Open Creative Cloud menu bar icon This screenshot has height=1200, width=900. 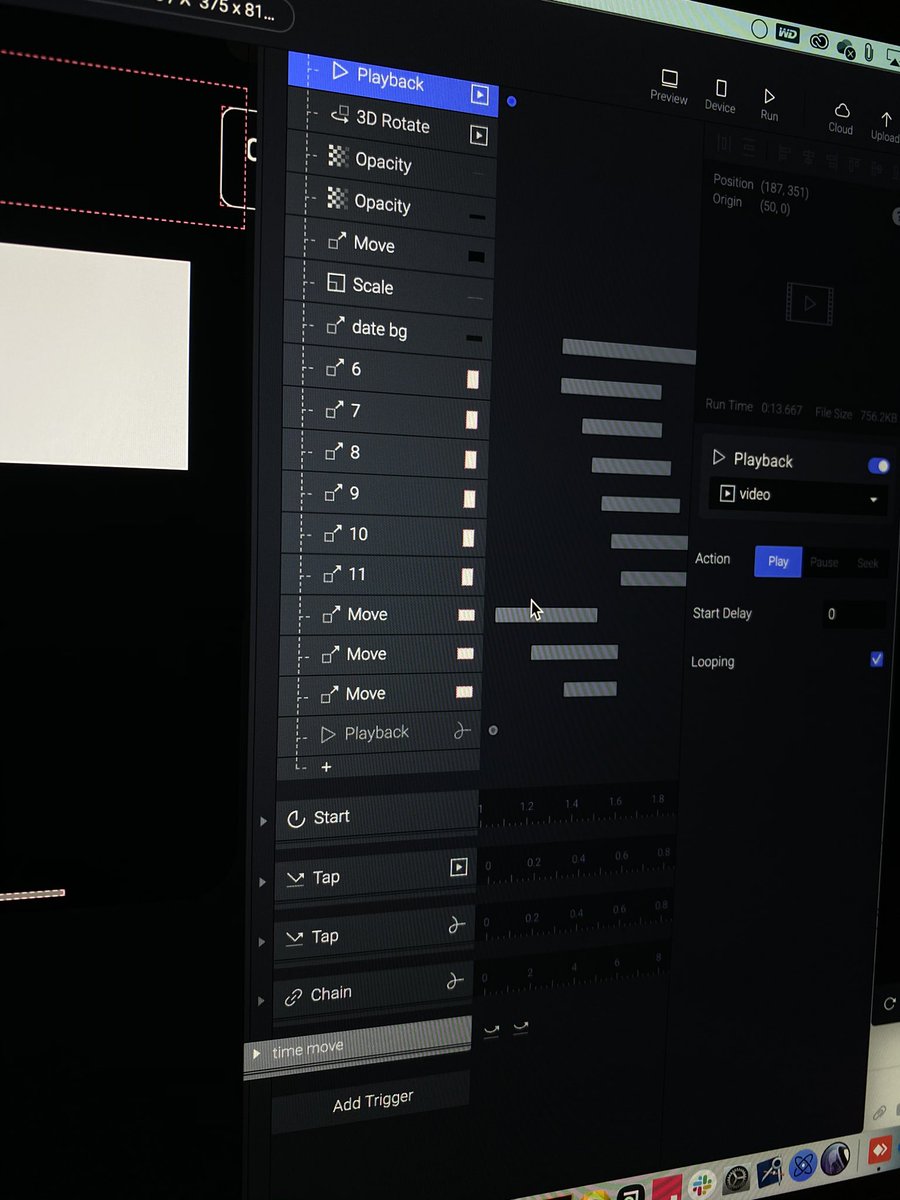(822, 39)
